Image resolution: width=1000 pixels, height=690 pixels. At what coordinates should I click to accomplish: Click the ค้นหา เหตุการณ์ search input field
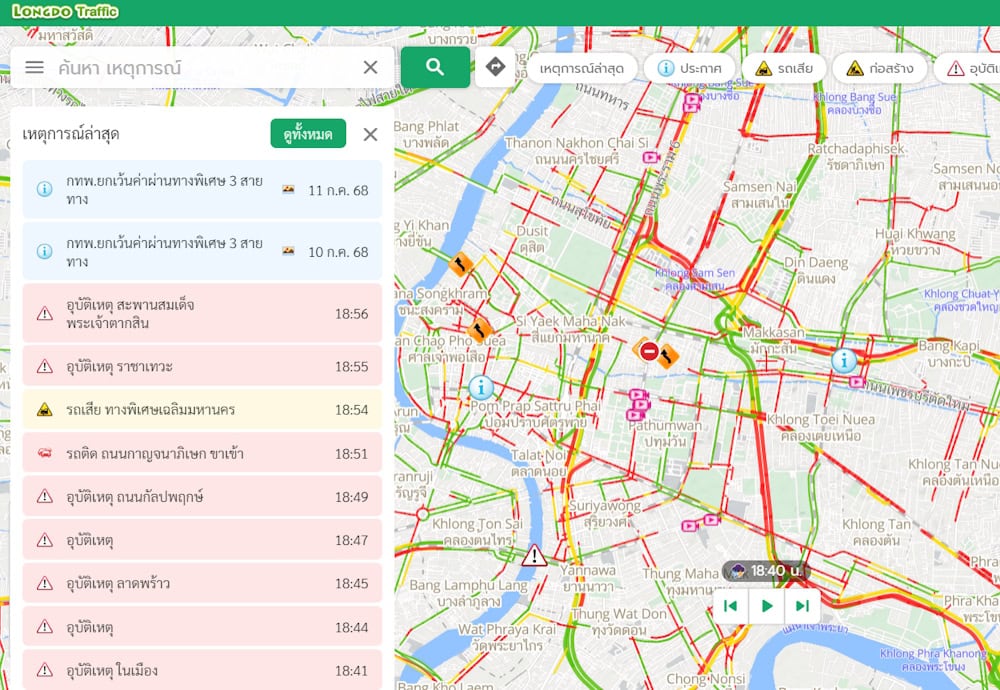click(x=200, y=67)
